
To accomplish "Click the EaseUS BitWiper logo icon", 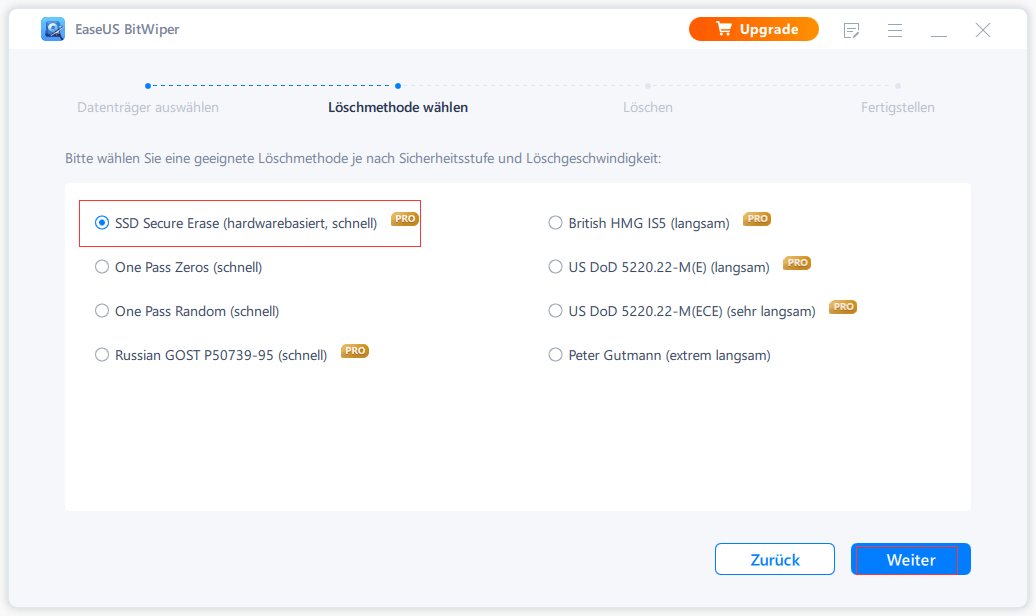I will (53, 29).
